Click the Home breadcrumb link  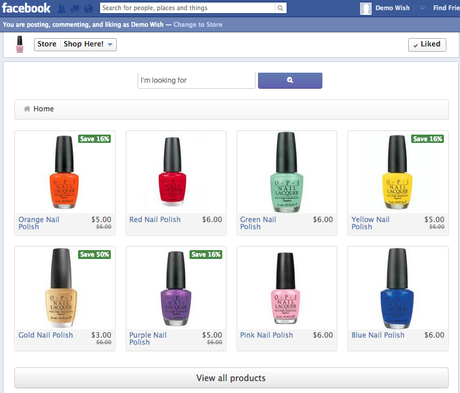[x=43, y=109]
